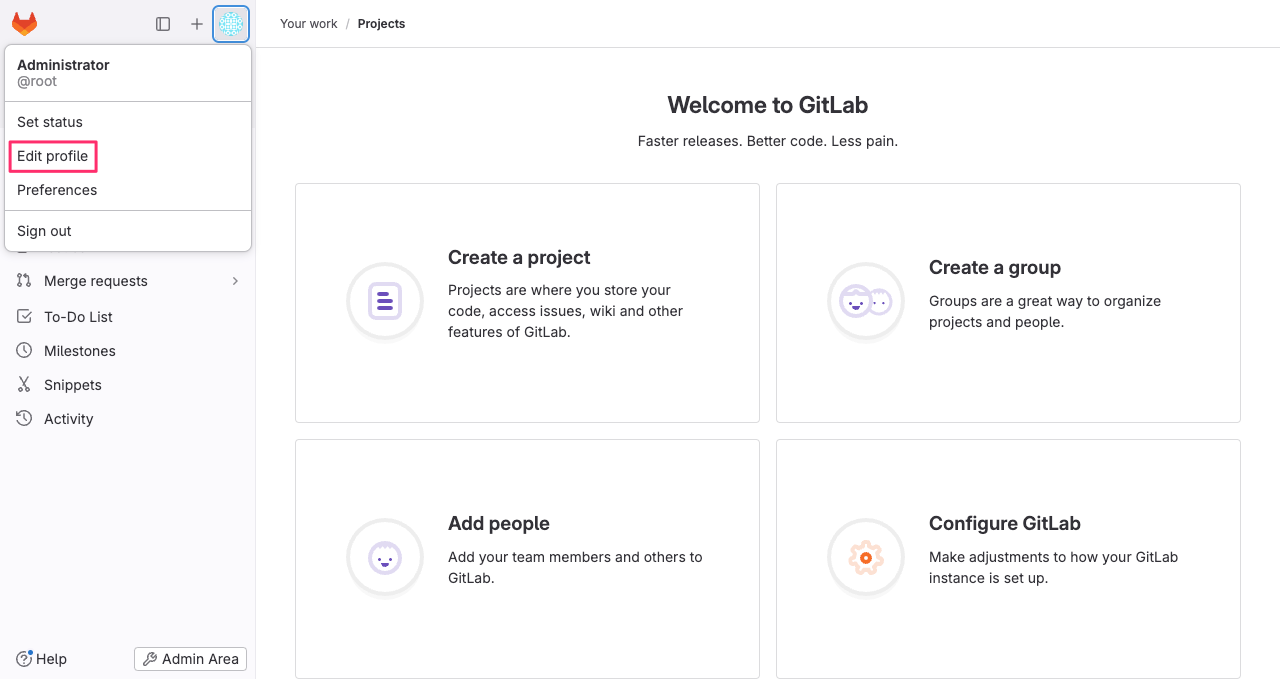Click the GitLab fox logo
Screen dimensions: 1280x679
[x=24, y=24]
